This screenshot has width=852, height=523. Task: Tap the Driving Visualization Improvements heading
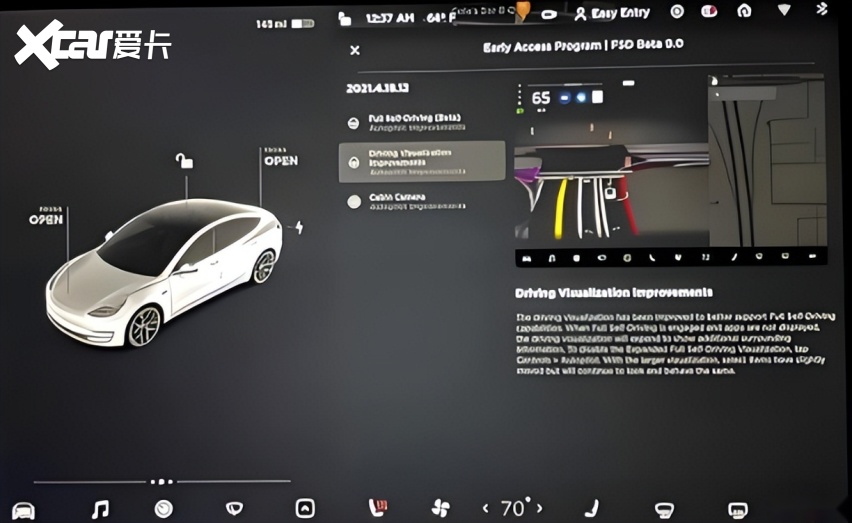613,293
